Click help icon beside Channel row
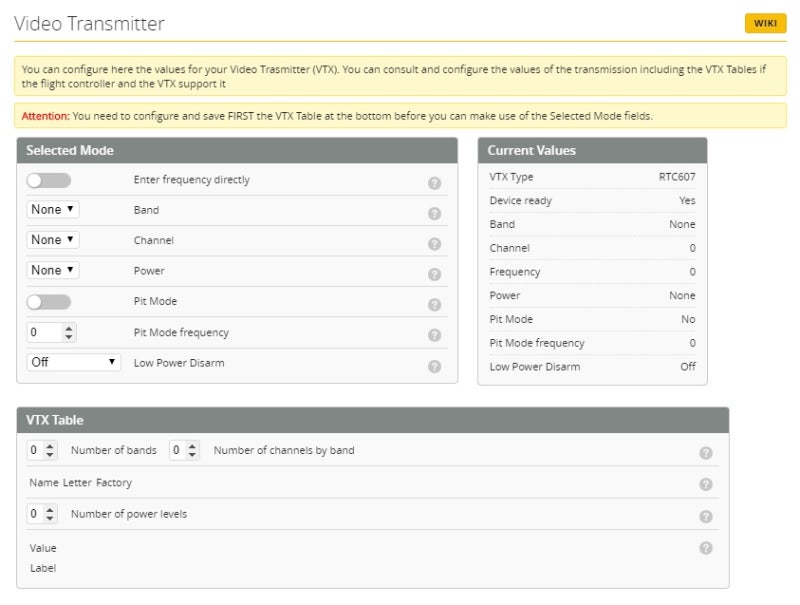This screenshot has height=605, width=800. (434, 244)
